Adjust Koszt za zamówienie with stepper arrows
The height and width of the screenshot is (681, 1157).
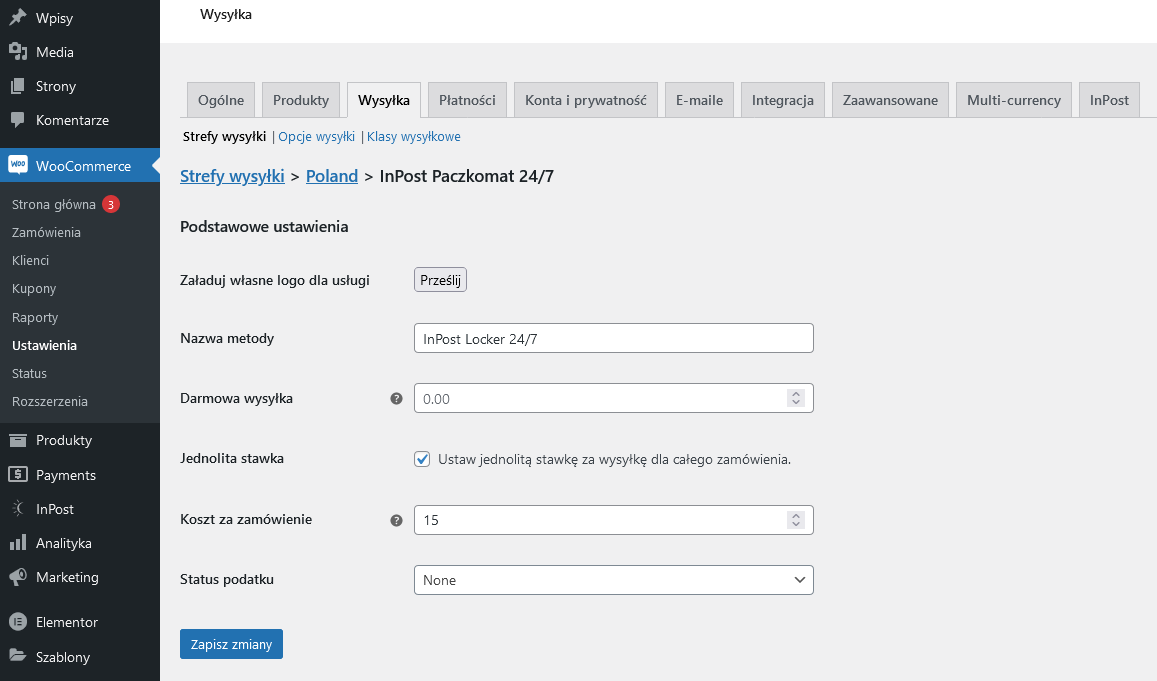tap(795, 520)
